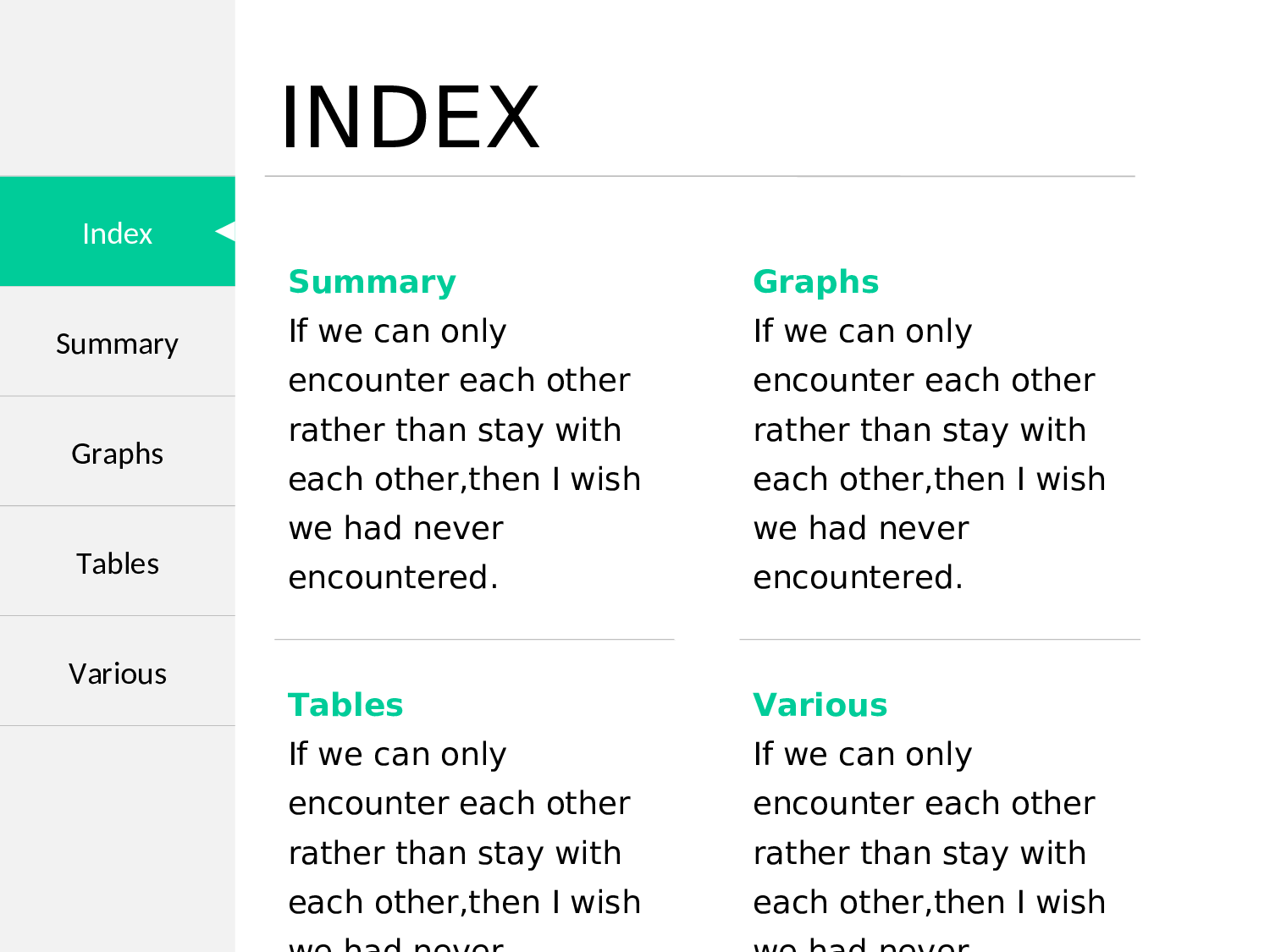
Task: Click the horizontal line beneath INDEX title
Action: [699, 177]
